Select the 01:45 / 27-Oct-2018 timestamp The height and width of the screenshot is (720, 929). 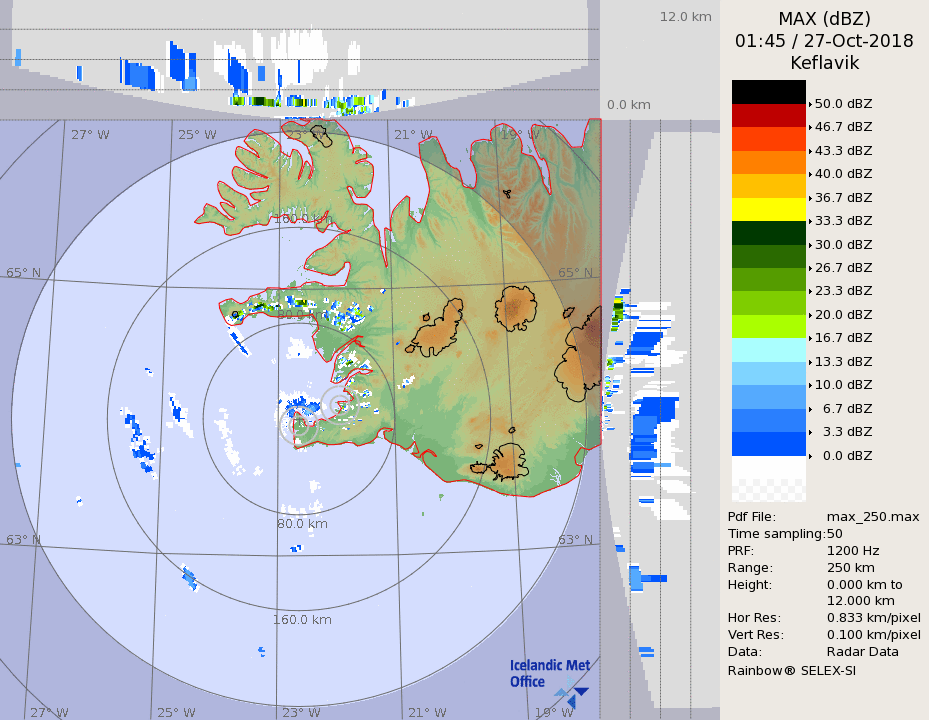[x=824, y=41]
